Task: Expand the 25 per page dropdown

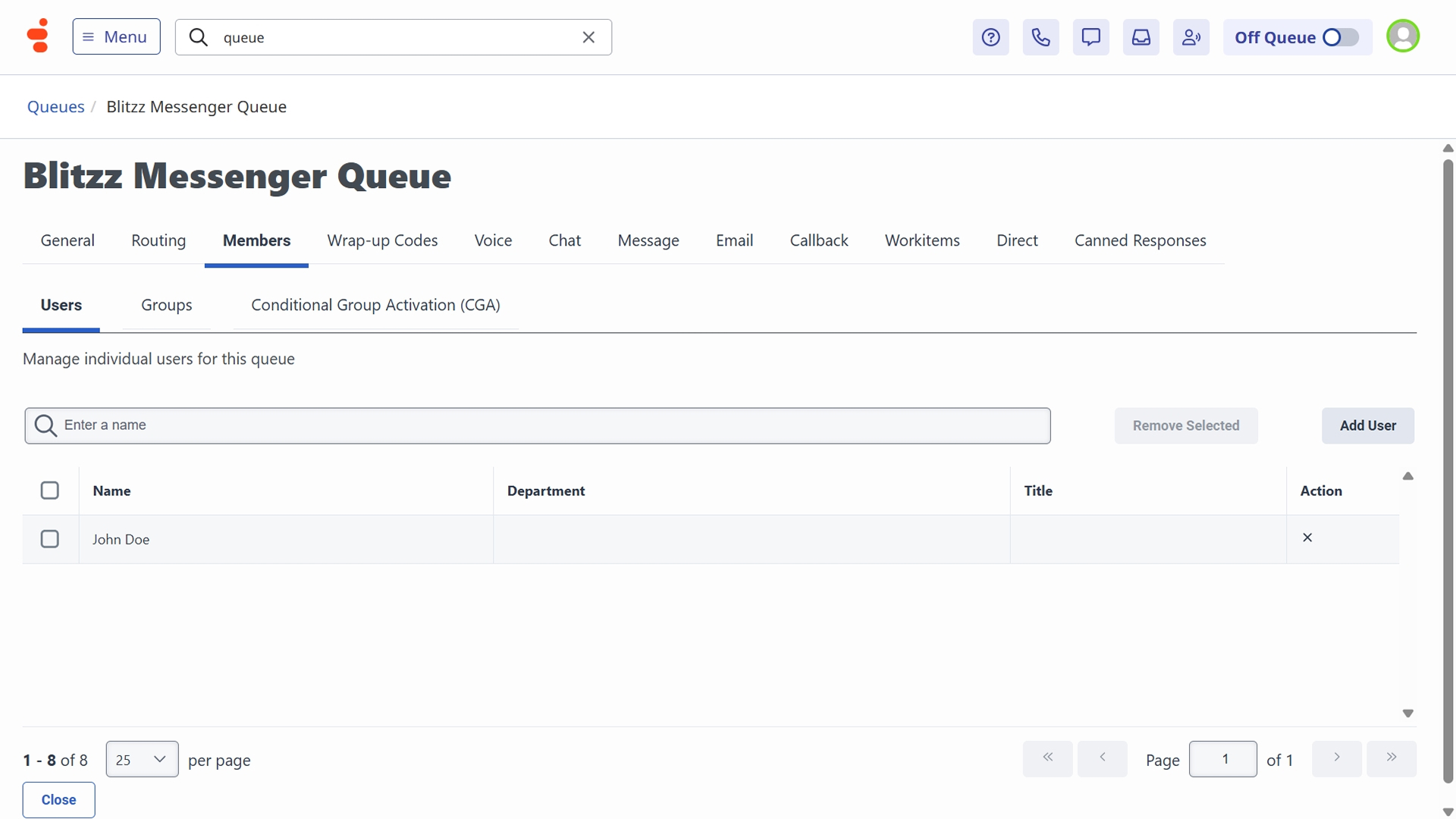Action: (x=142, y=759)
